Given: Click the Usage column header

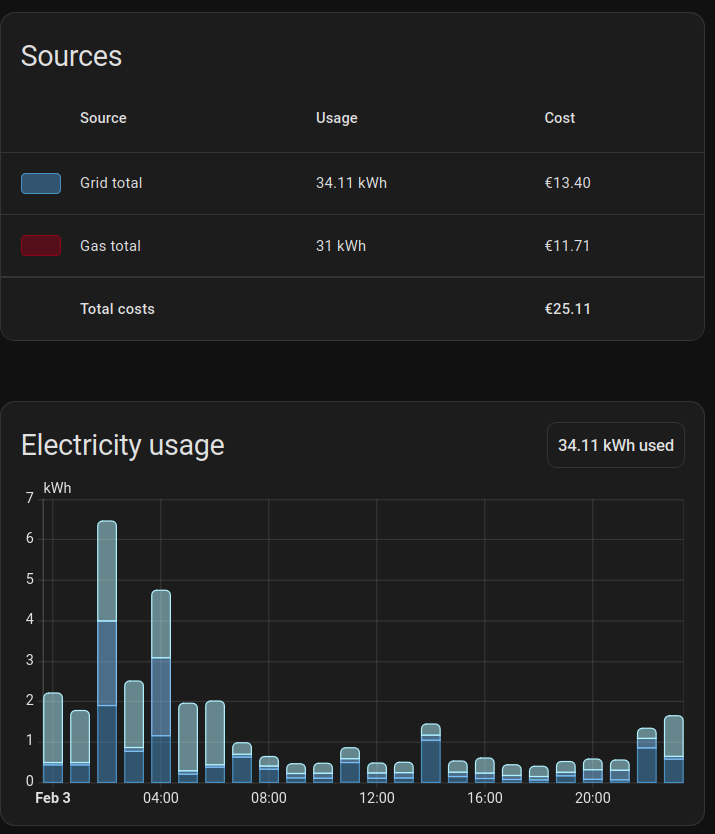Looking at the screenshot, I should [336, 118].
